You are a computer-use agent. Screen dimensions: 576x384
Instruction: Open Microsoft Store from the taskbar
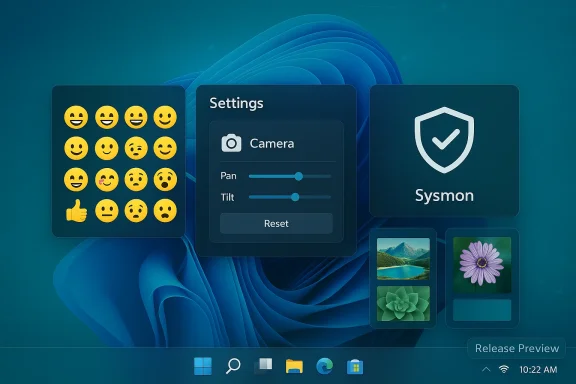[x=355, y=367]
